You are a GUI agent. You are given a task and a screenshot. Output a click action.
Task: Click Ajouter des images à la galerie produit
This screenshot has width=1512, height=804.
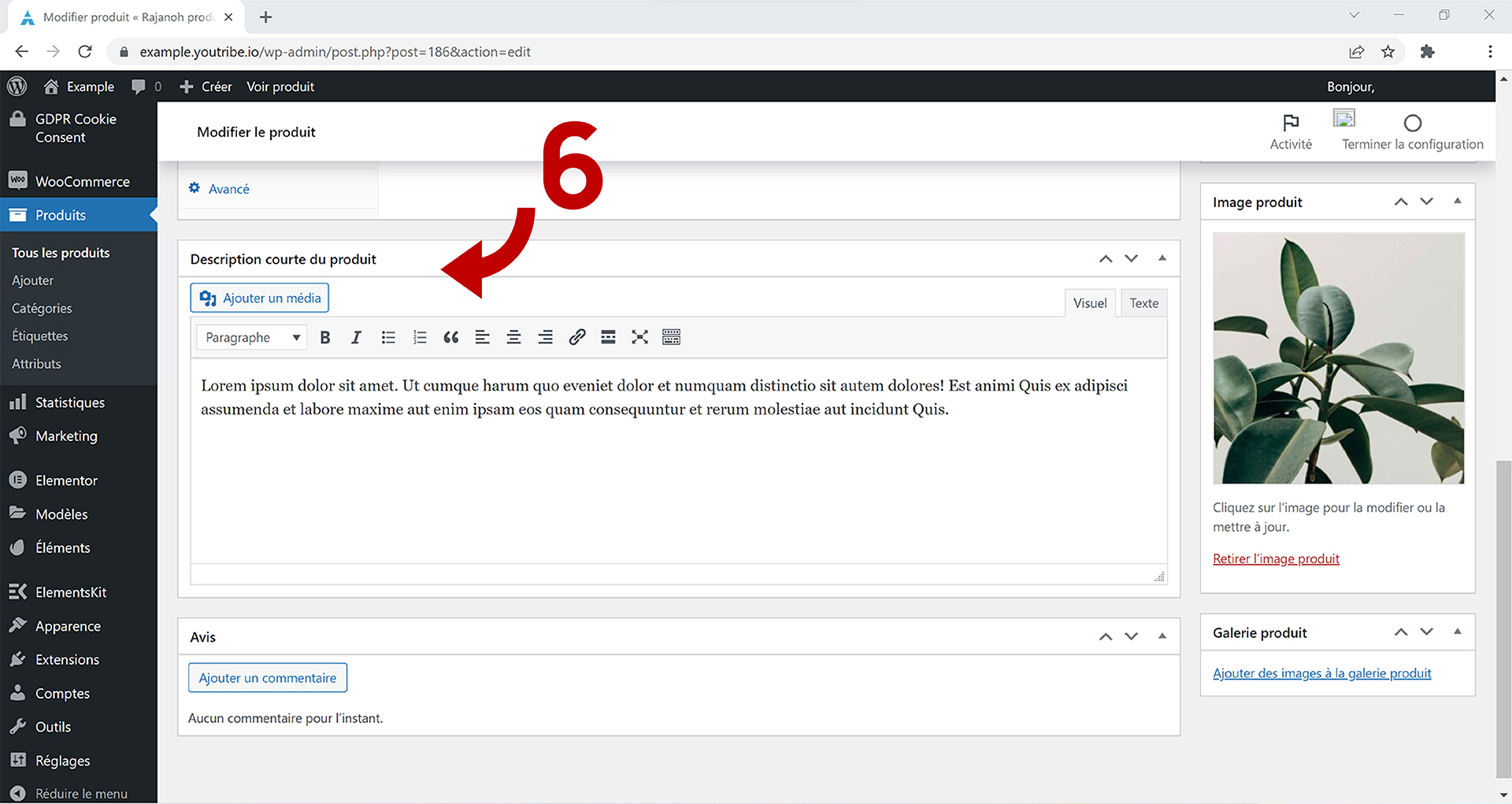1321,672
